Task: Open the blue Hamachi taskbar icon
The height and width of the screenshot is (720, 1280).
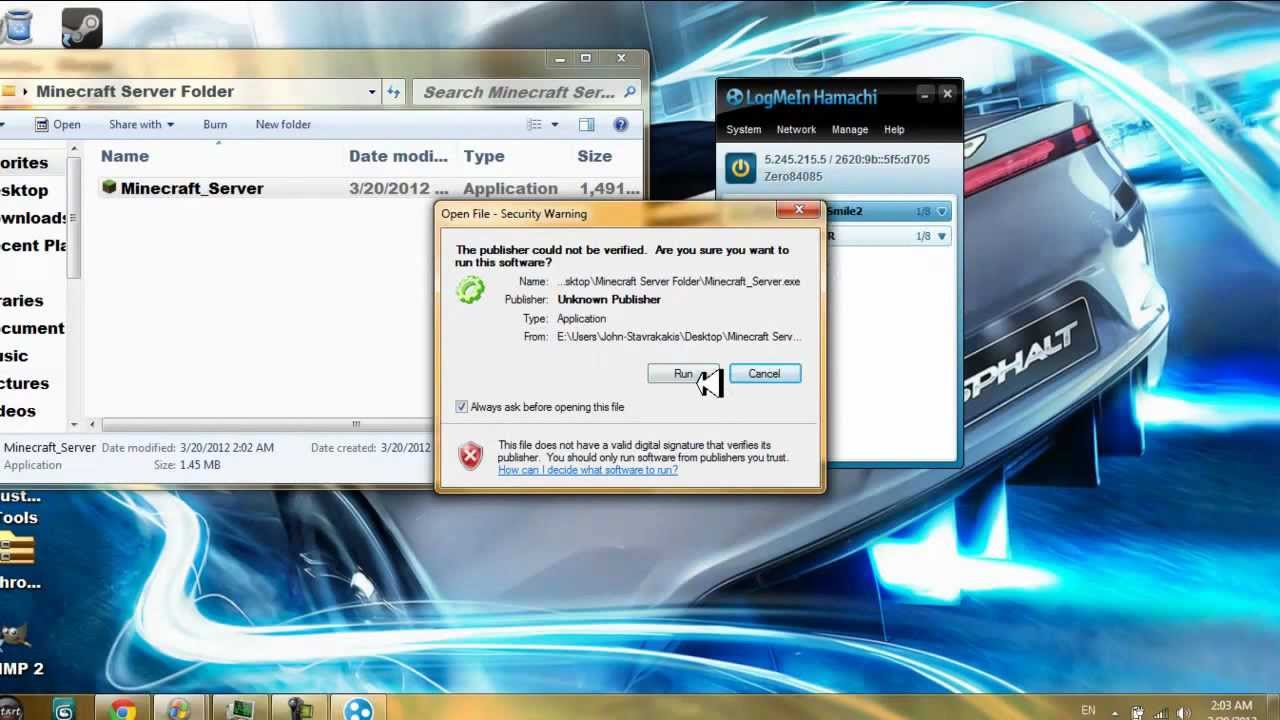Action: (357, 709)
